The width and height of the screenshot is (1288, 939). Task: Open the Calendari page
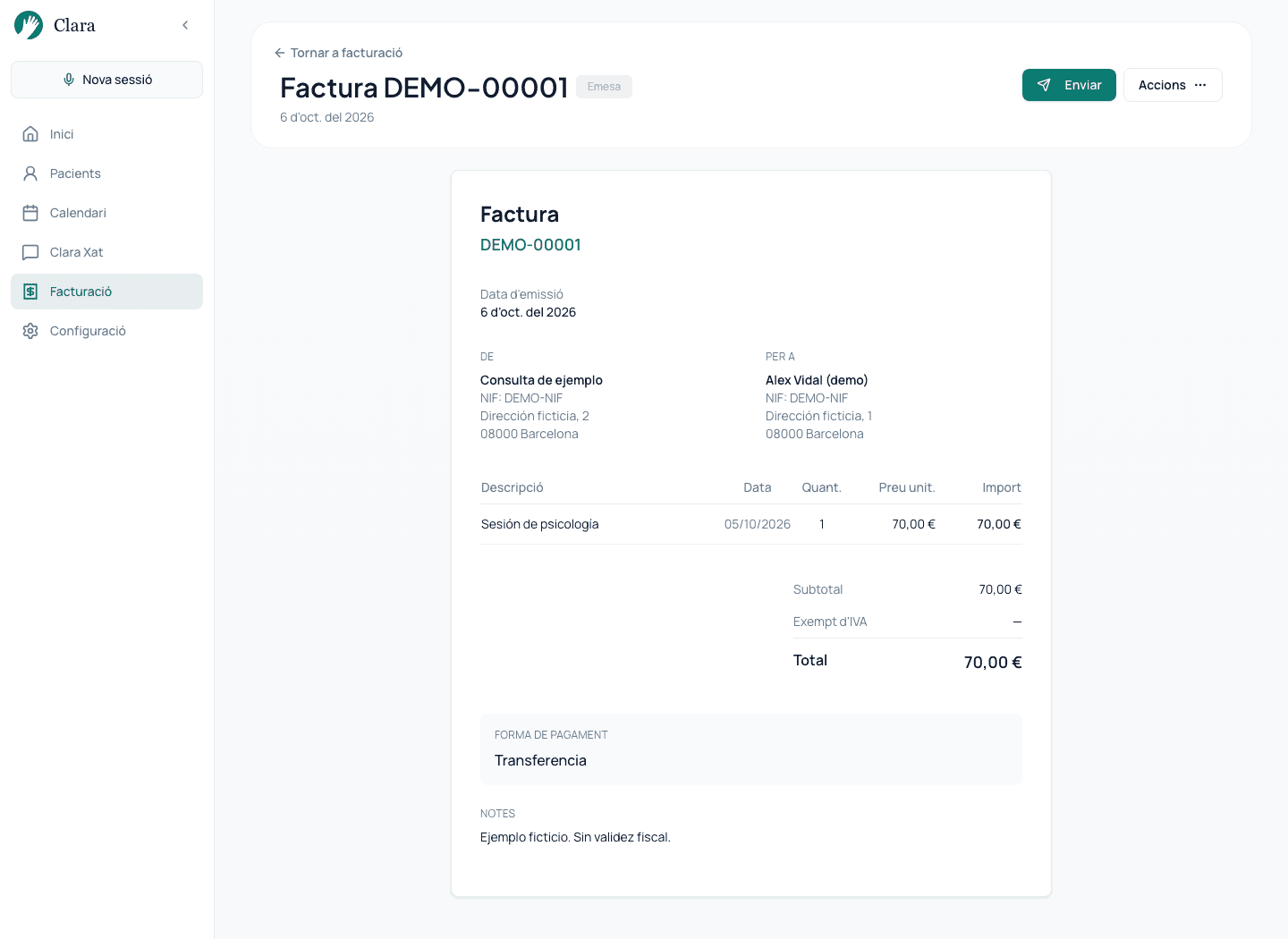[x=106, y=213]
